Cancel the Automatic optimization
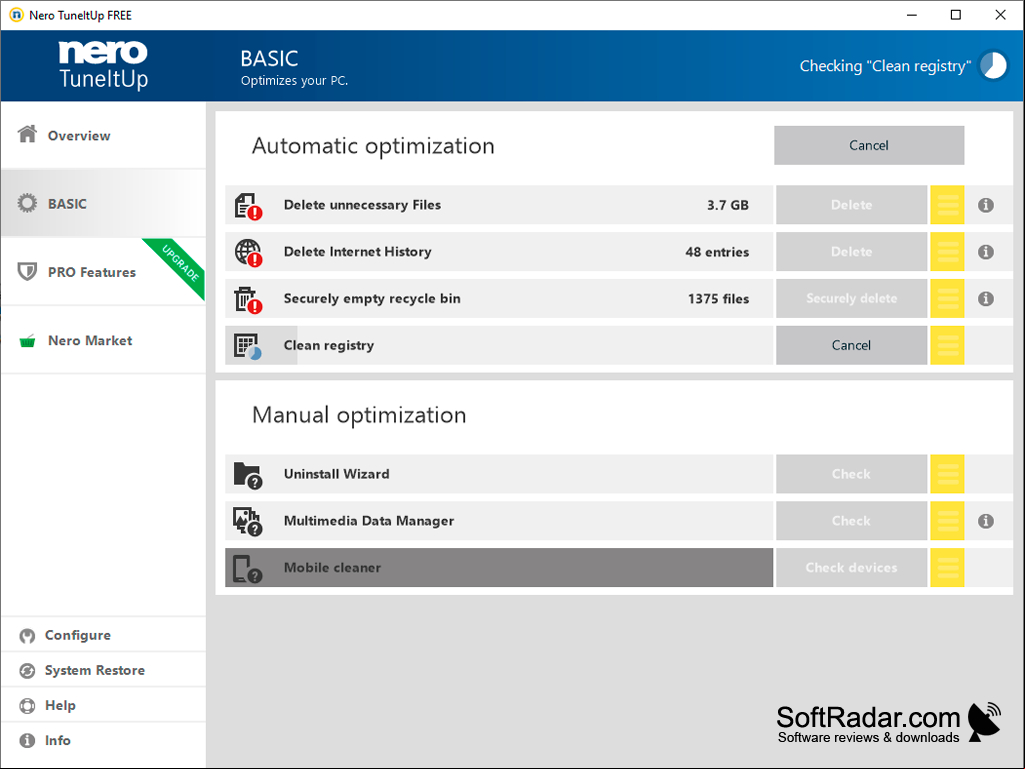1025x769 pixels. tap(869, 145)
